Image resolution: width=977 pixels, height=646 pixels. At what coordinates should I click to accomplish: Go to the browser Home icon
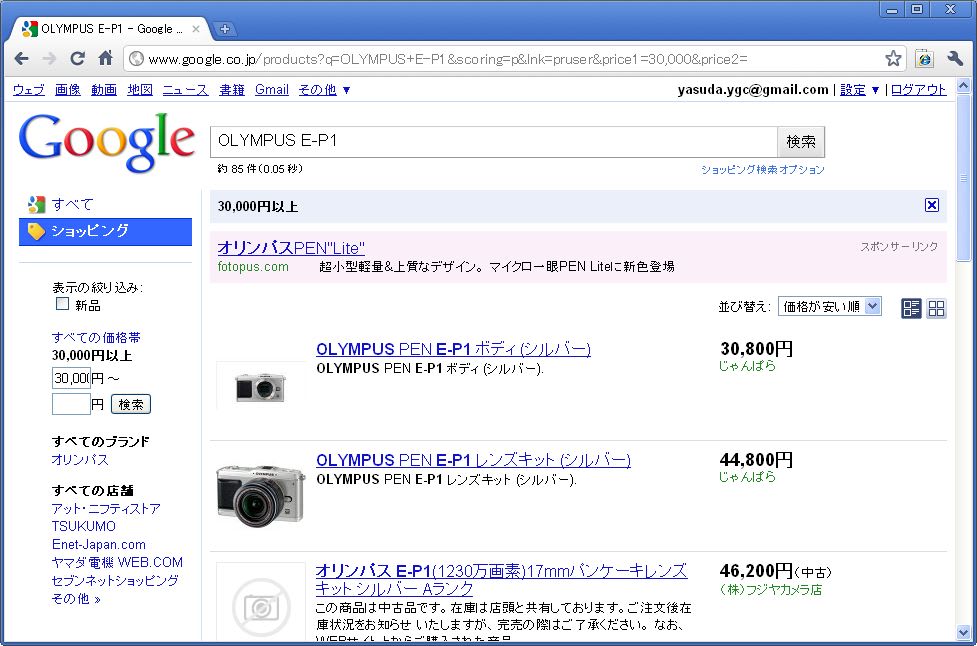(x=105, y=58)
